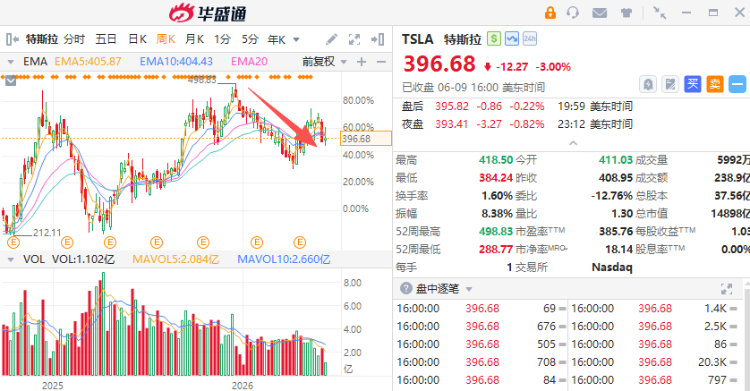Click the 52周最低 value 288.77
Image resolution: width=750 pixels, height=391 pixels.
coord(496,249)
